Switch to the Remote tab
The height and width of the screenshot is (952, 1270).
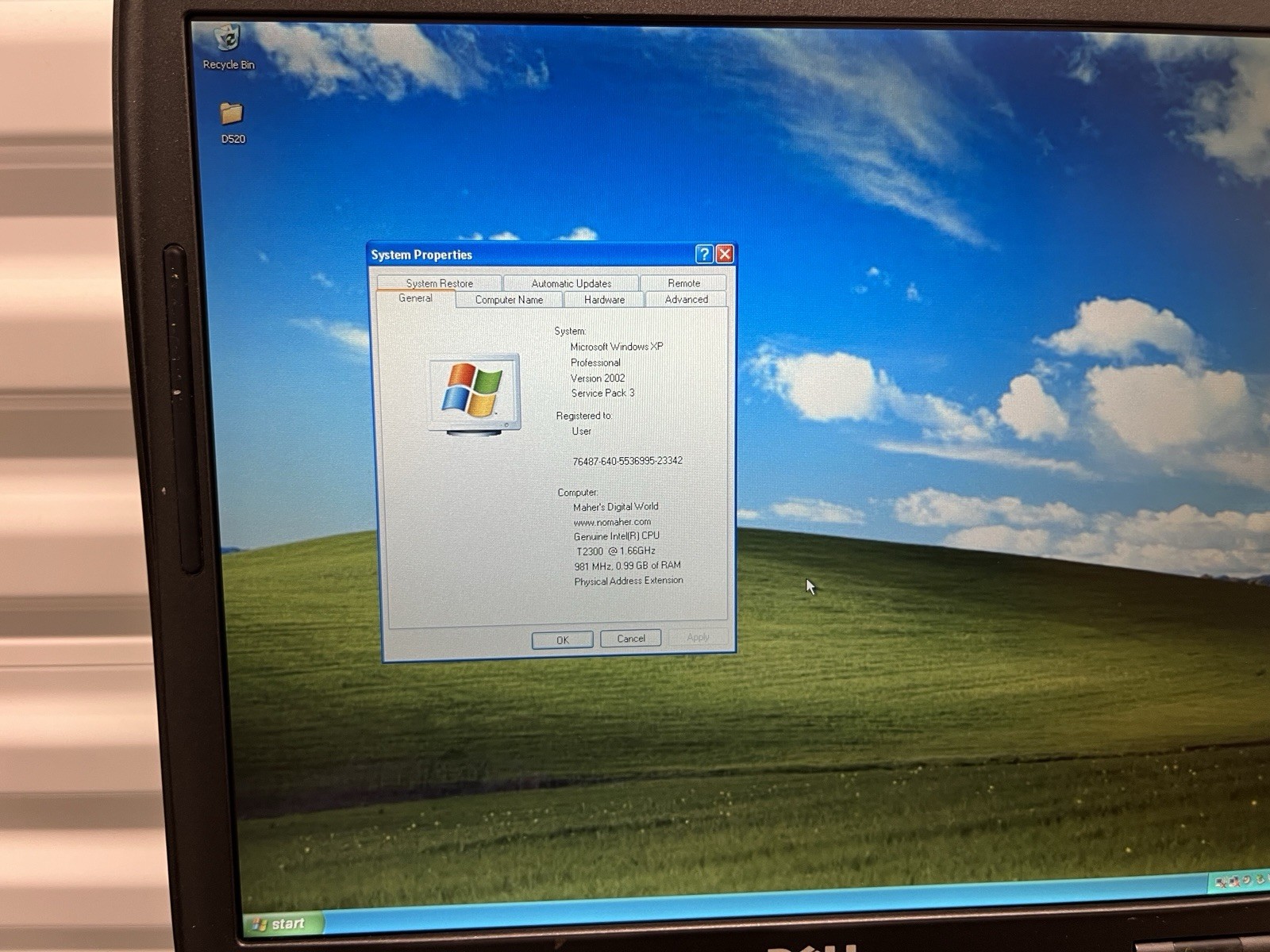point(683,283)
